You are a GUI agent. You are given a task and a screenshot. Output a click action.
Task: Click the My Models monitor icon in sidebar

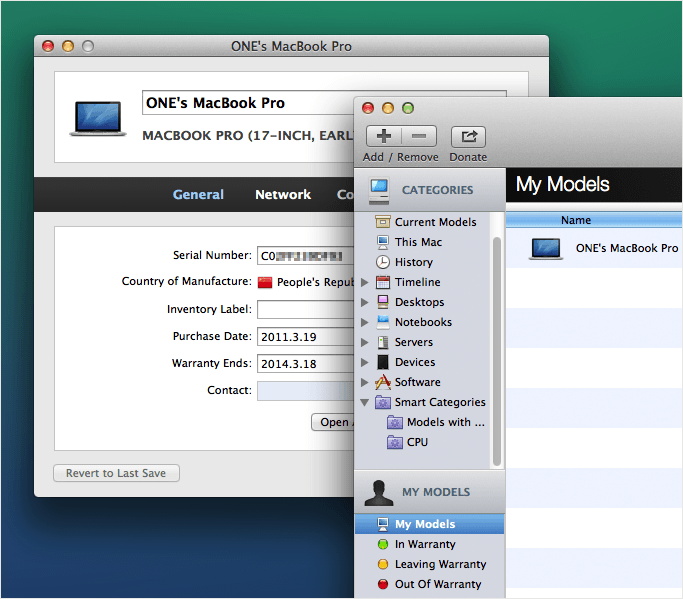(382, 524)
